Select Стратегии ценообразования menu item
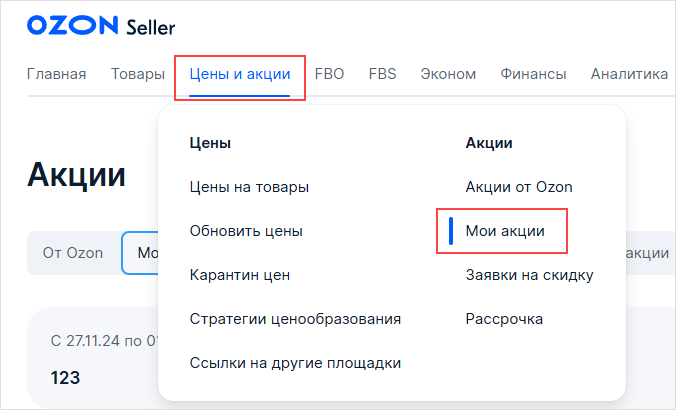Screen dimensions: 676x410 tap(295, 319)
